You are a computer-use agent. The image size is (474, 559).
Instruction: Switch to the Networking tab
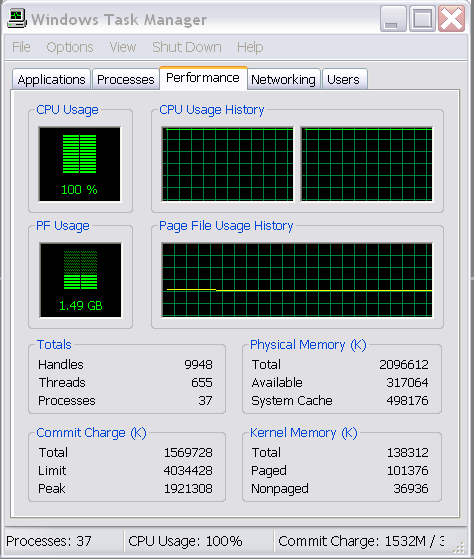pyautogui.click(x=283, y=79)
